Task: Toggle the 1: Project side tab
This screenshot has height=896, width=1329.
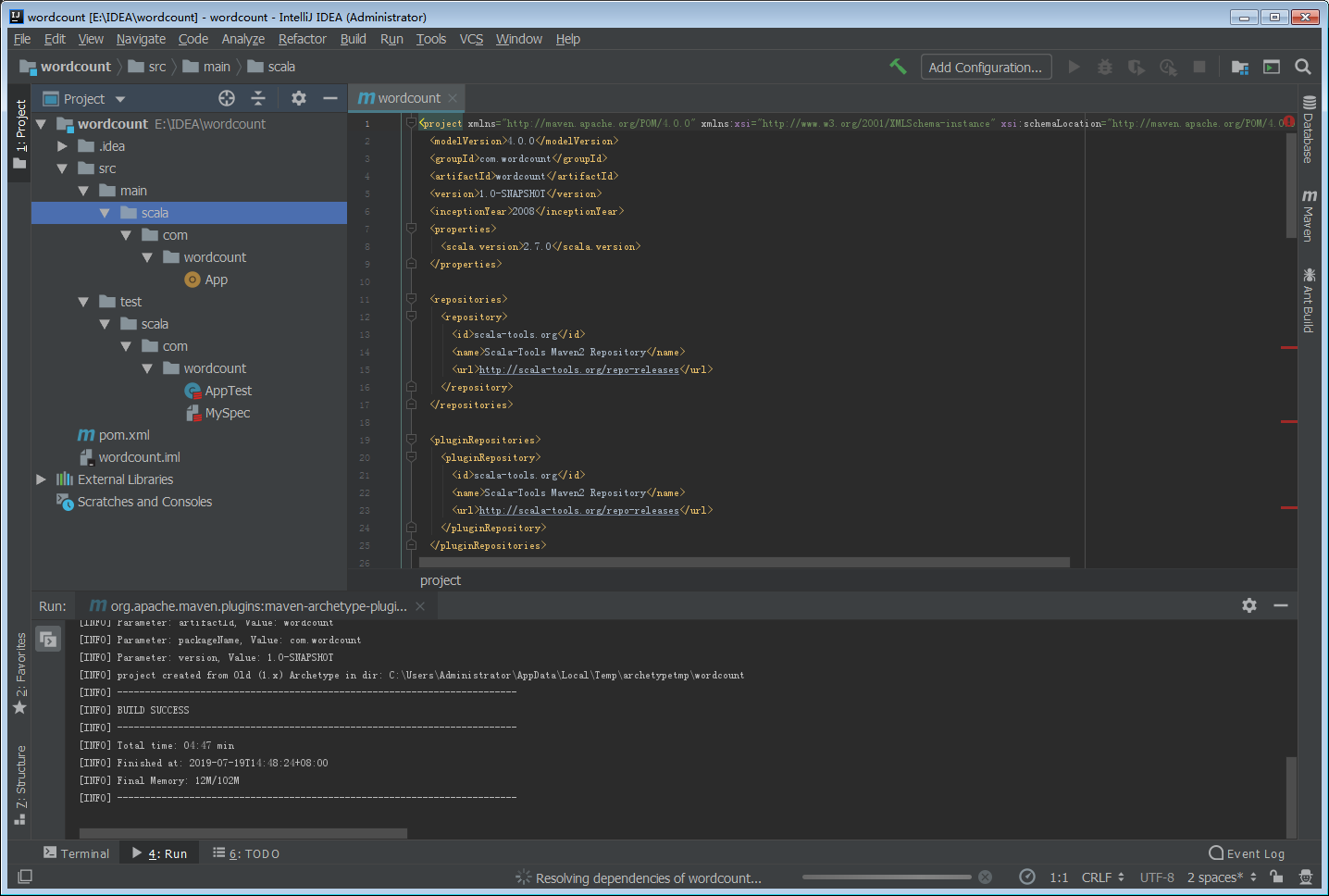Action: point(19,134)
